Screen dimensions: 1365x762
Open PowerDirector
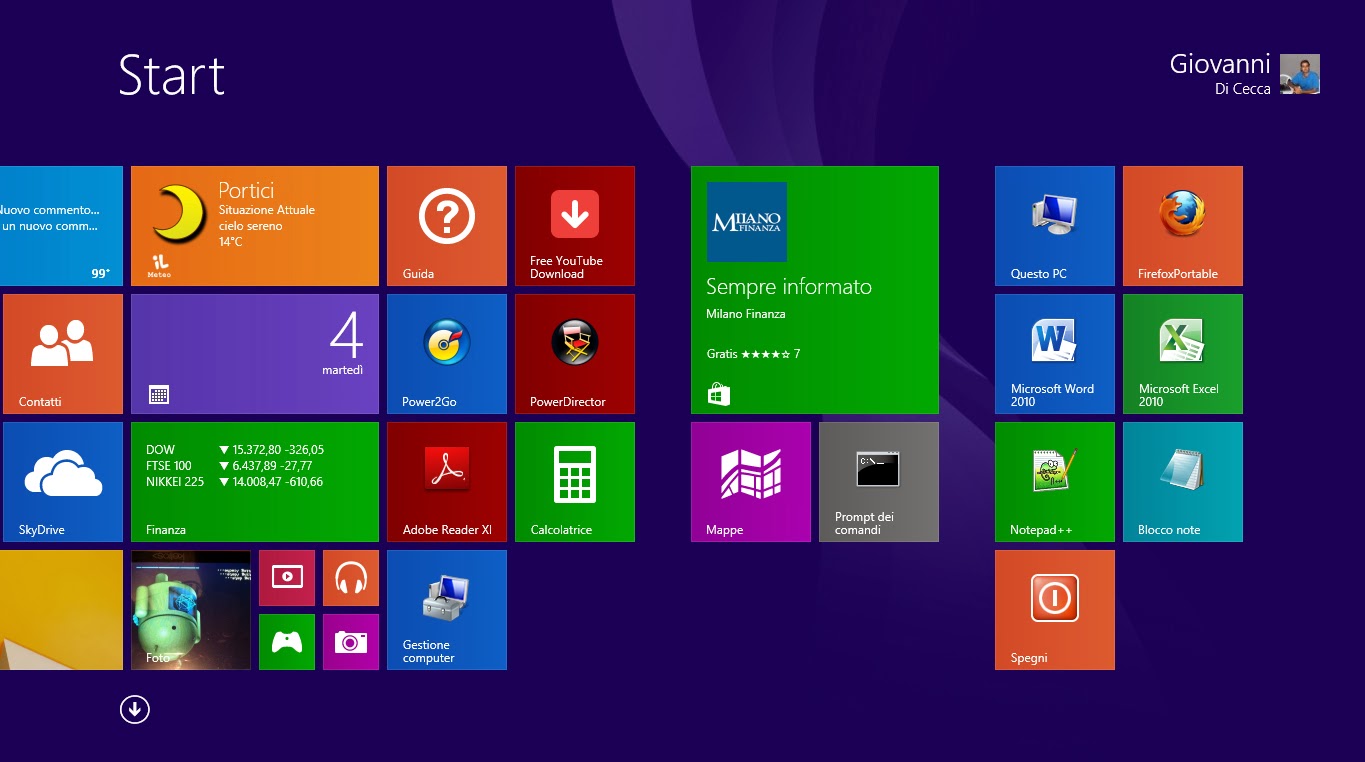pyautogui.click(x=574, y=353)
